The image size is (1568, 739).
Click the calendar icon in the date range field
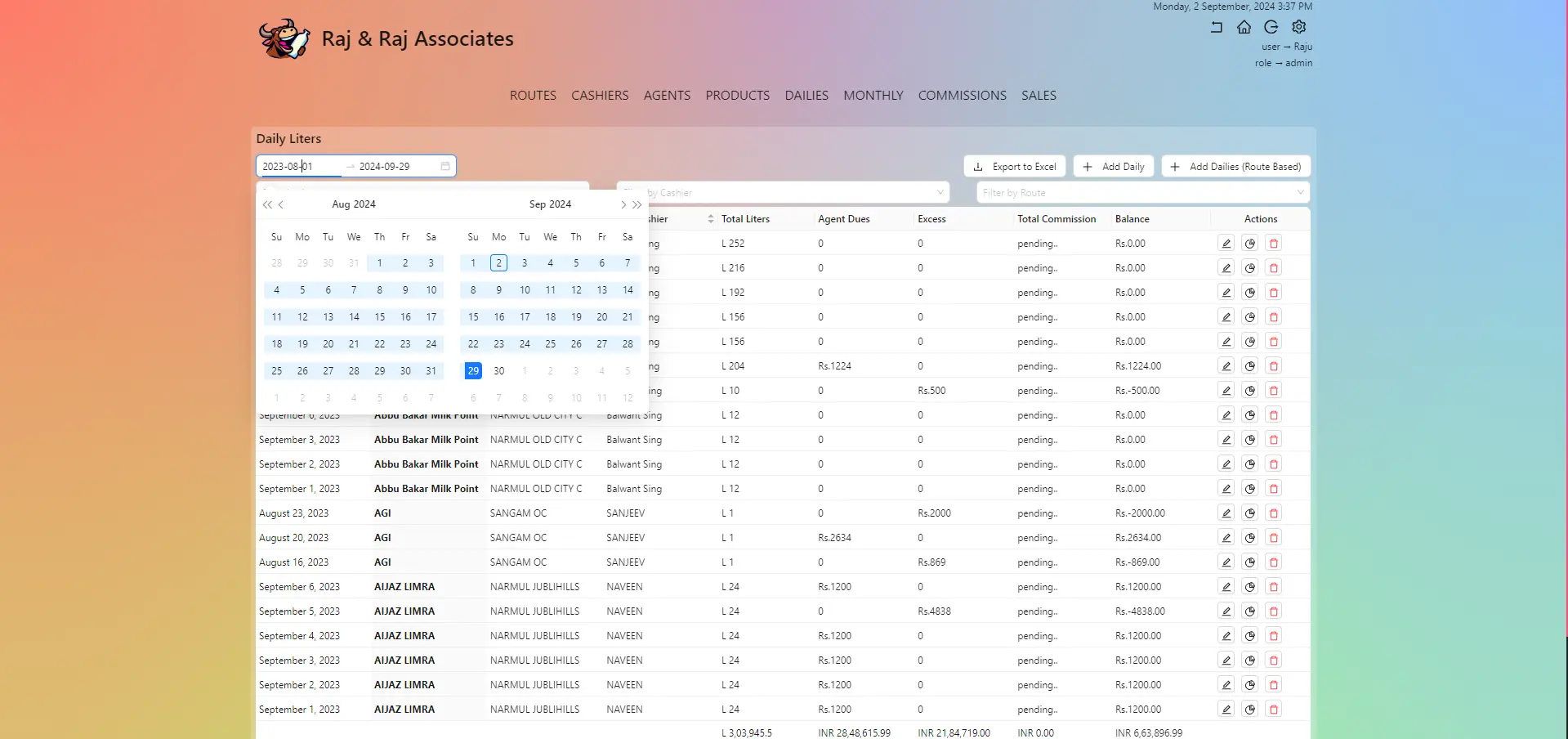(445, 166)
